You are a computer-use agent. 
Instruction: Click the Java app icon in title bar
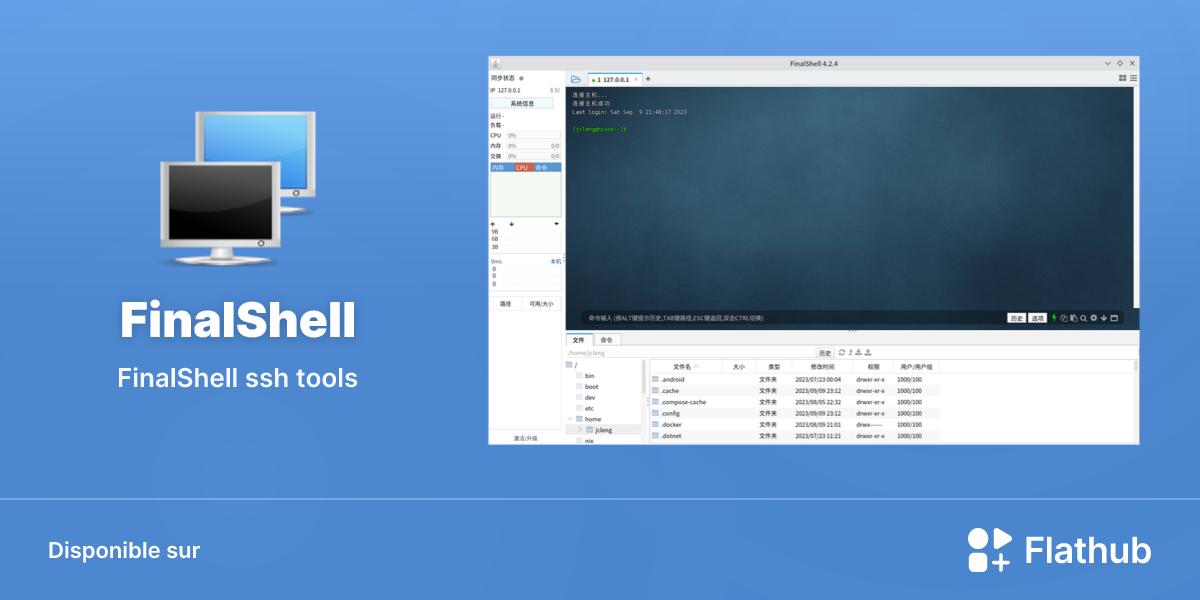tap(496, 63)
